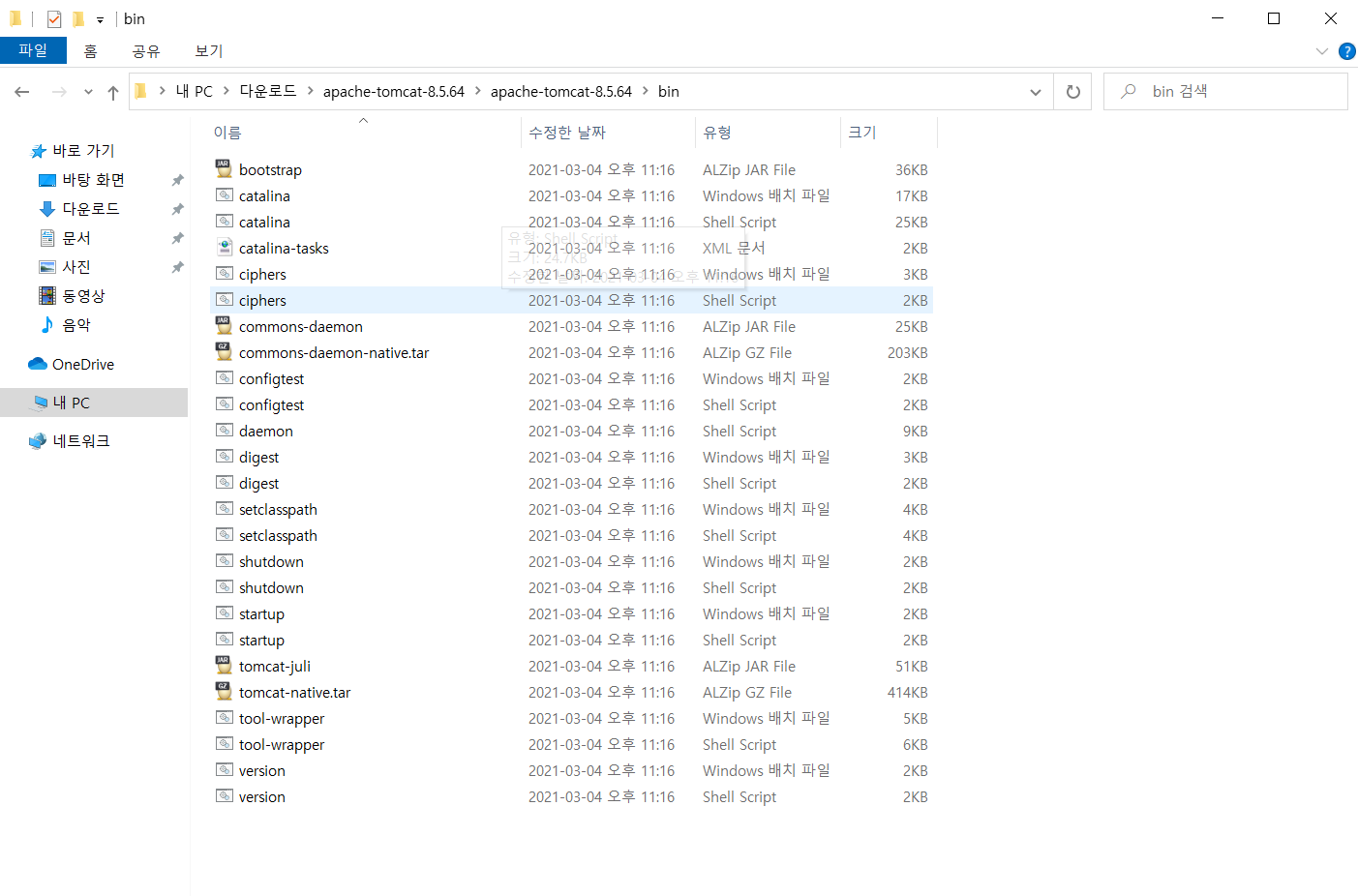Open 사진 pictures in sidebar
The width and height of the screenshot is (1358, 896).
(65, 267)
